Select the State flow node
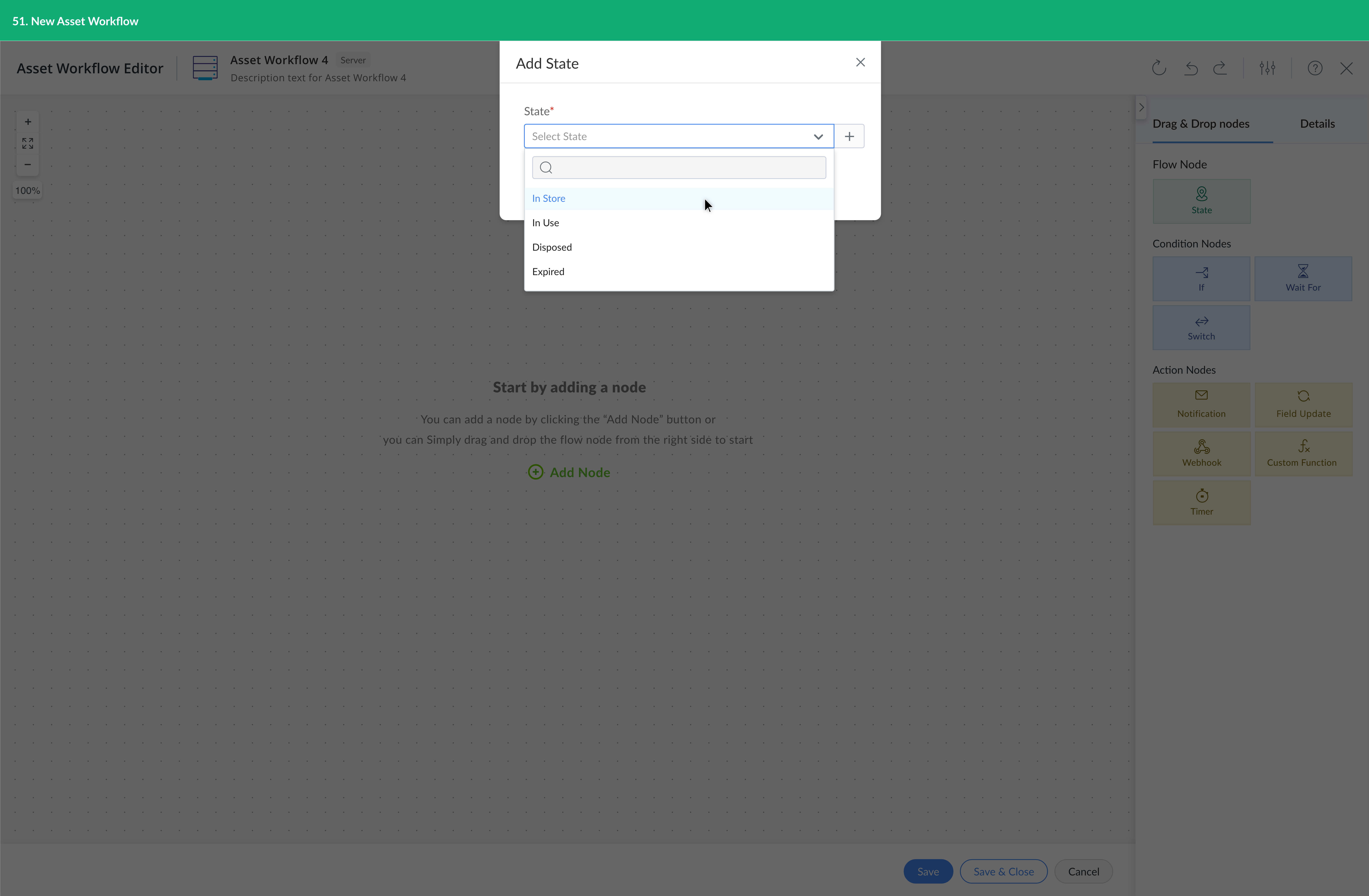The height and width of the screenshot is (896, 1369). point(1201,201)
